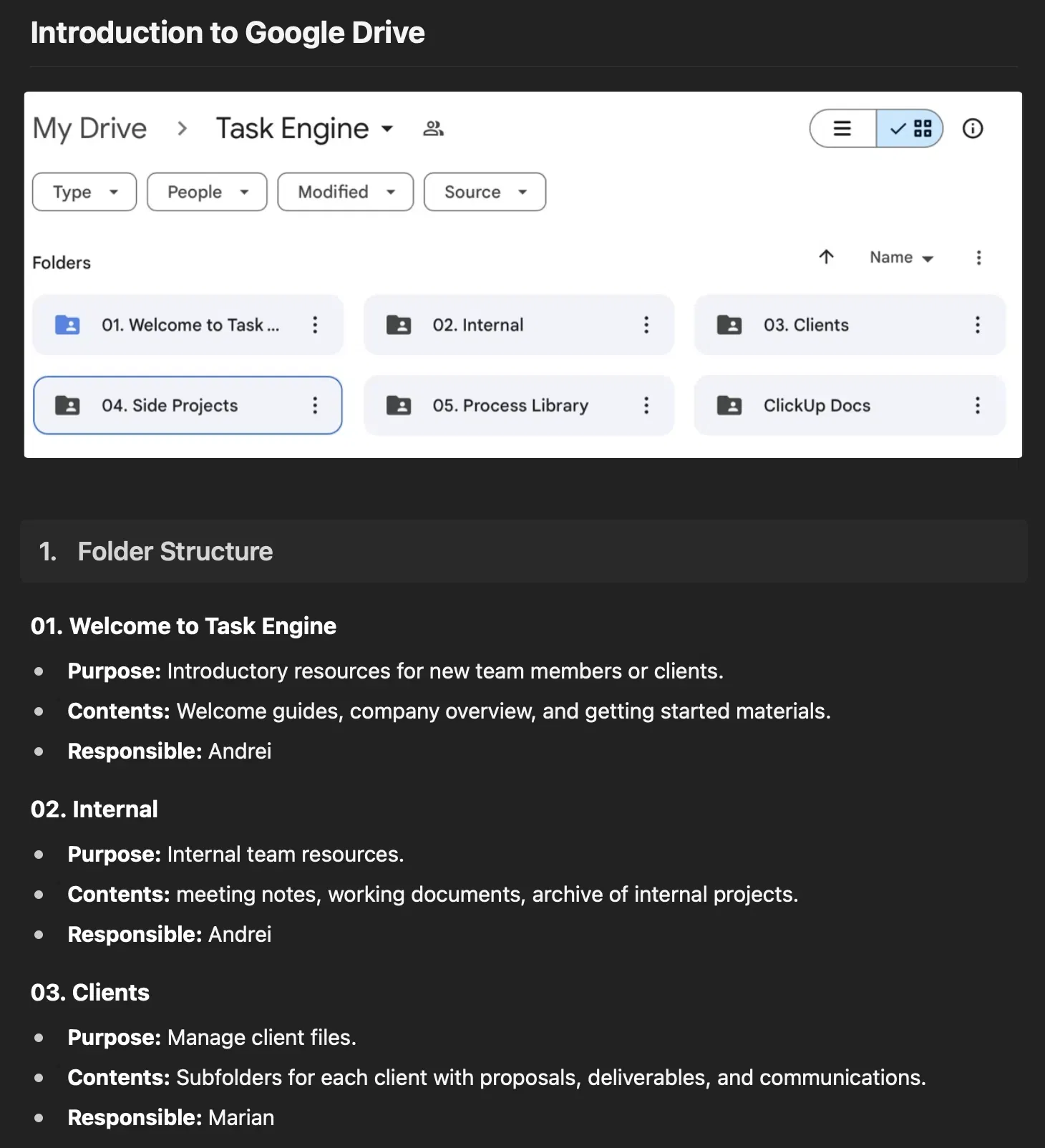Open more actions for 01. Welcome to Task folder
This screenshot has height=1148, width=1045.
click(315, 325)
